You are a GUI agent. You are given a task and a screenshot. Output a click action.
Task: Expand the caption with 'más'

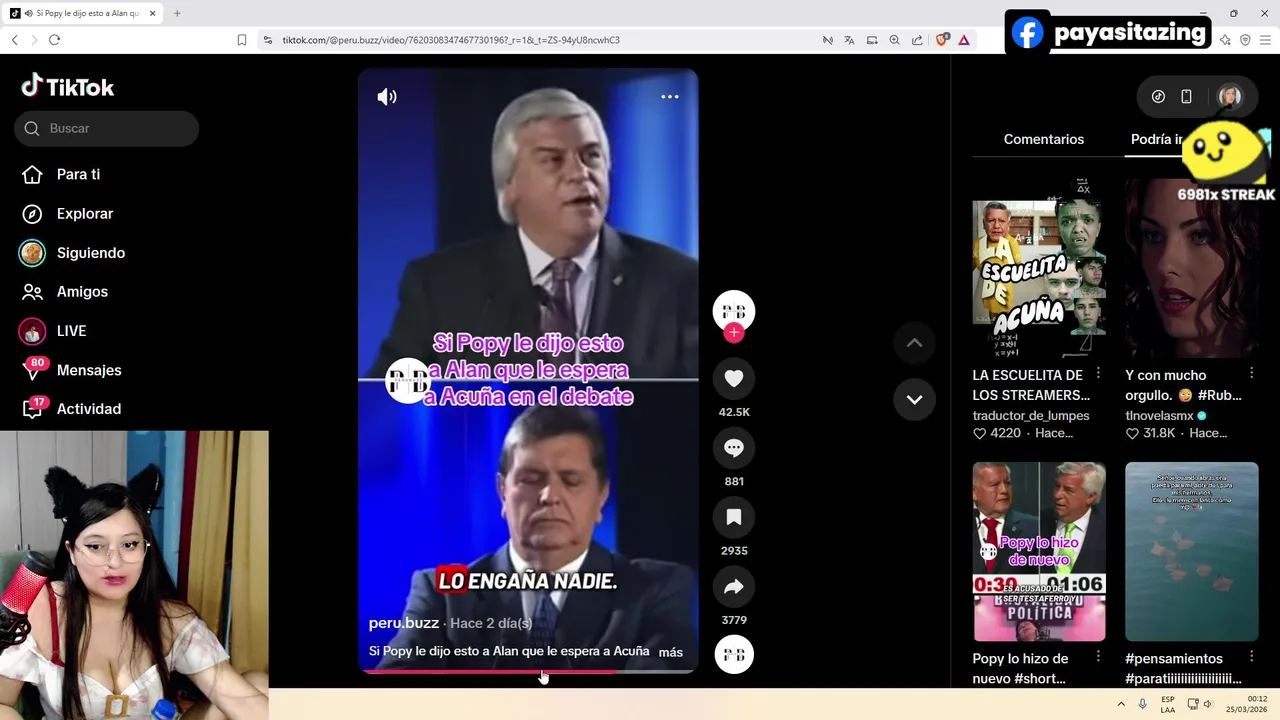click(x=671, y=652)
